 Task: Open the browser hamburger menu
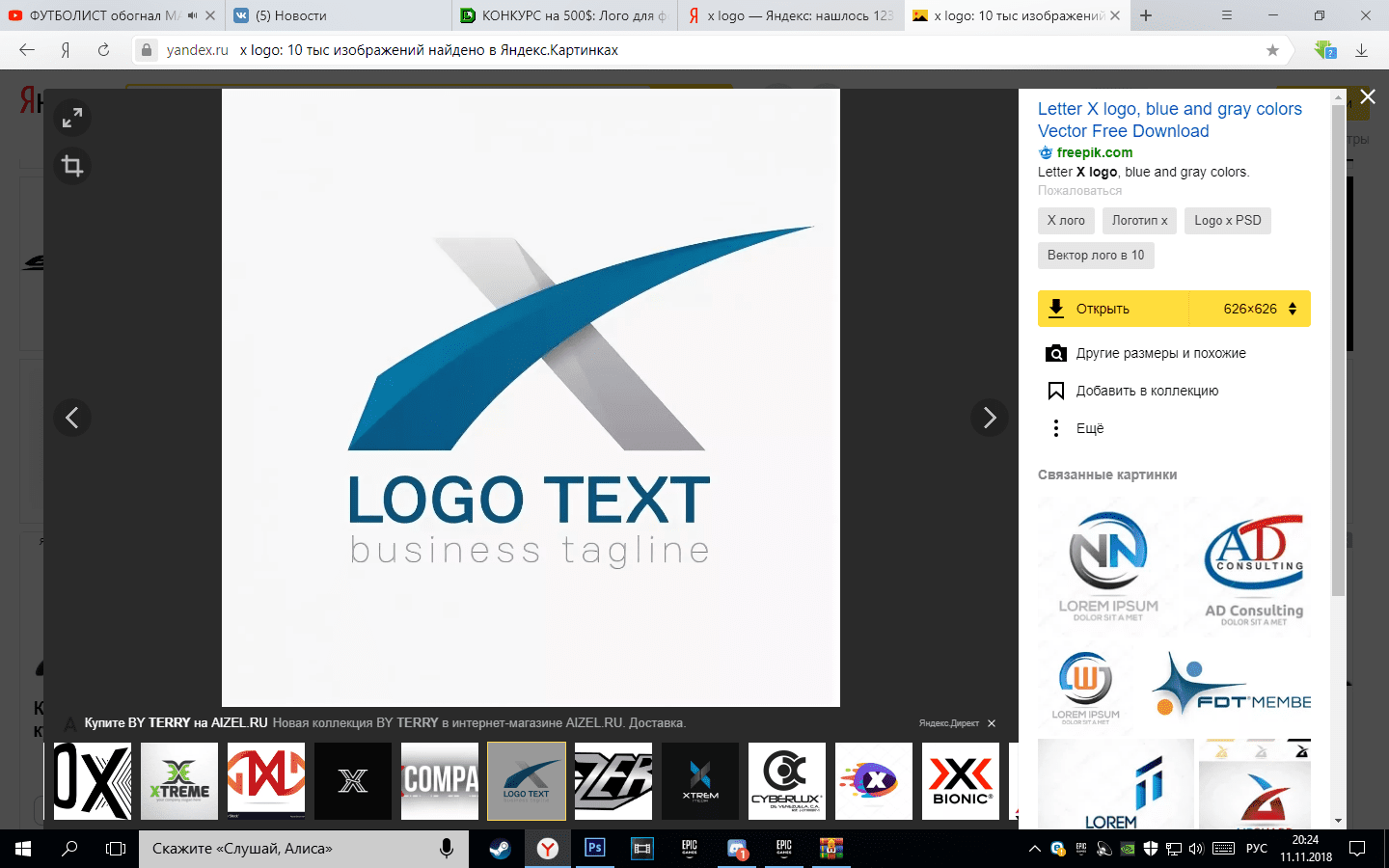point(1227,15)
